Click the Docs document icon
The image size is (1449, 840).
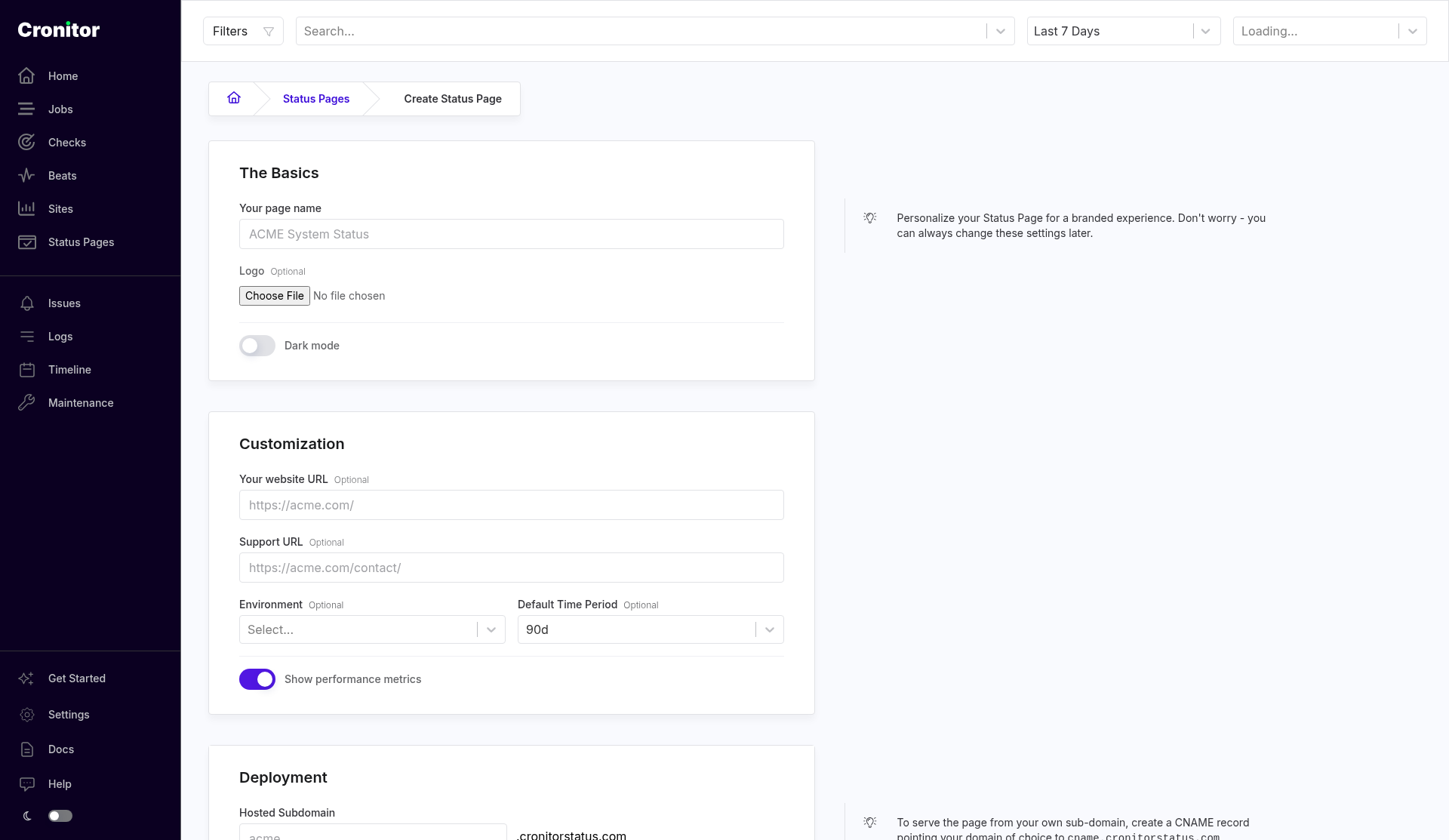tap(27, 749)
